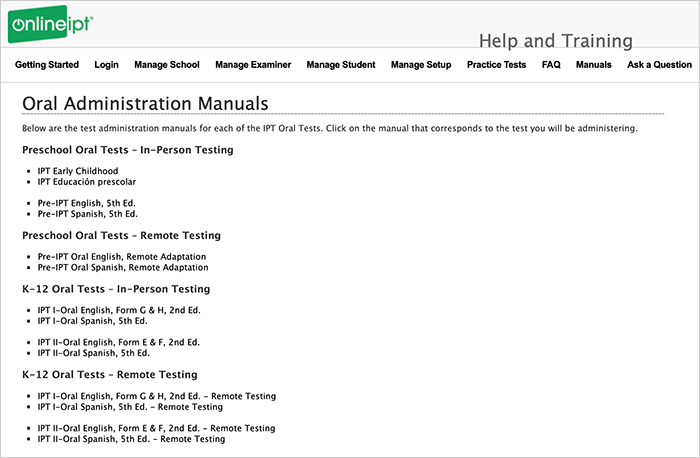Viewport: 700px width, 458px height.
Task: Open the Getting Started menu
Action: pos(47,65)
